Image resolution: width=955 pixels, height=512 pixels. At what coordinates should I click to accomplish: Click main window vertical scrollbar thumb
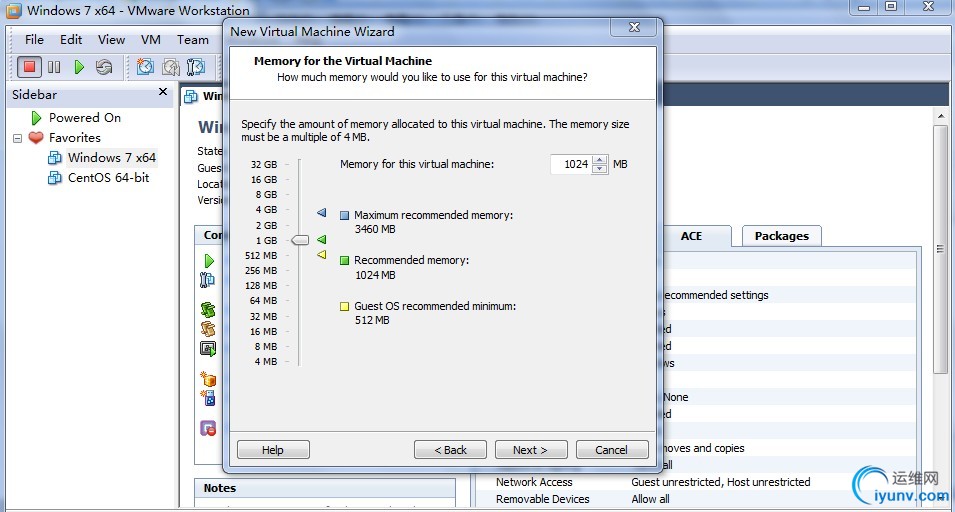point(941,249)
